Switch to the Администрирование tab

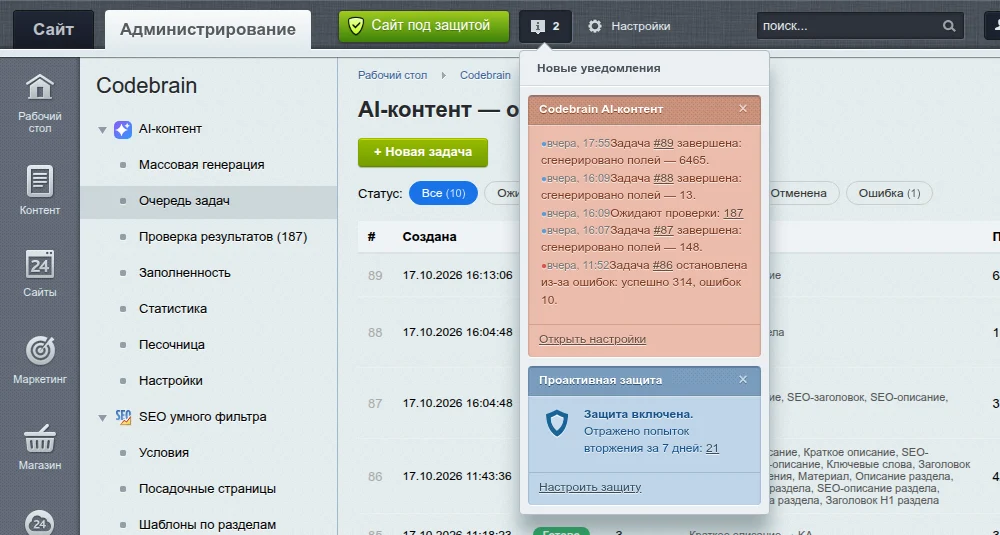point(208,29)
